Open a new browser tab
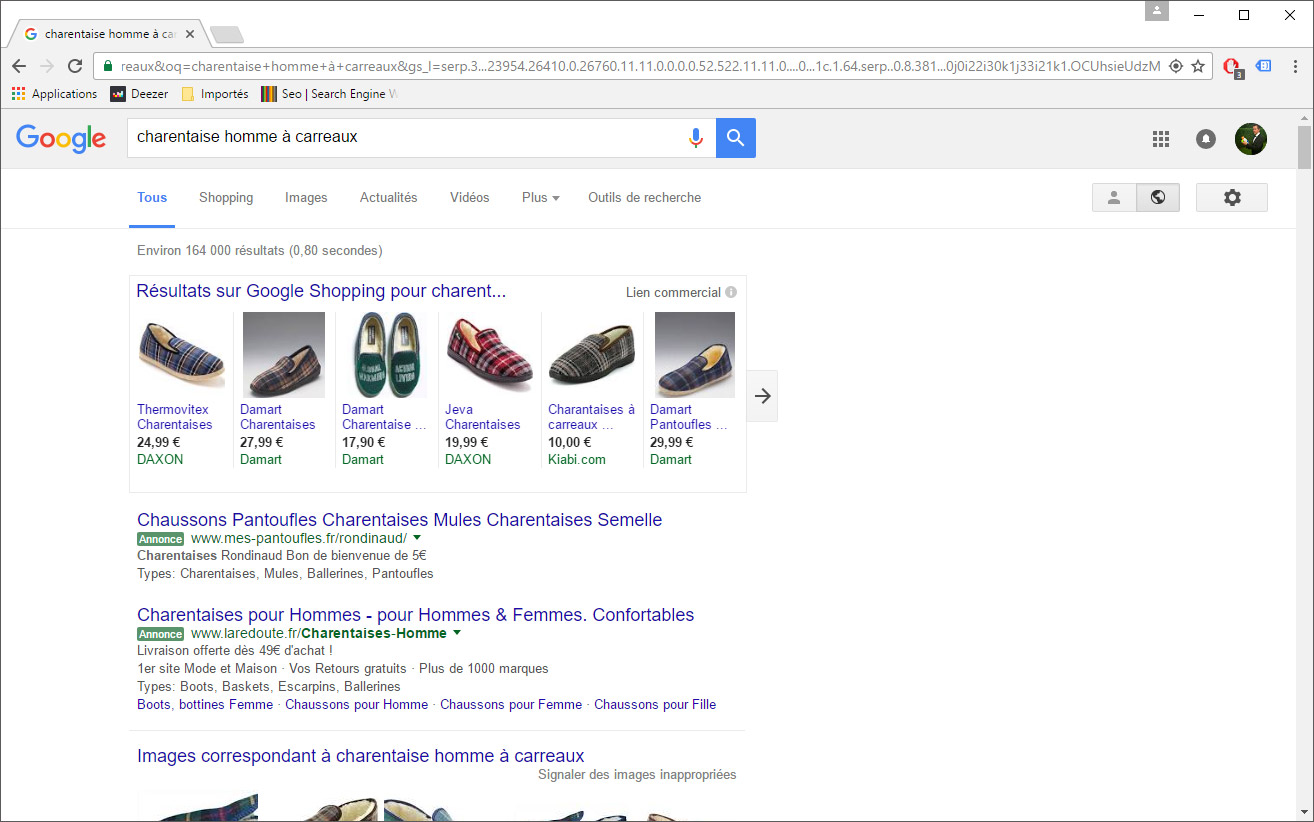This screenshot has width=1314, height=822. [227, 35]
